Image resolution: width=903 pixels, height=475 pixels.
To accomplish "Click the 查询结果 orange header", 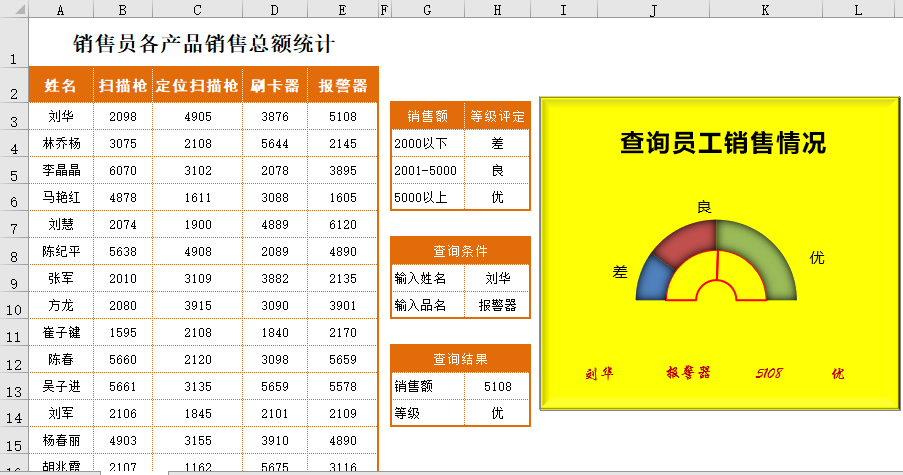I will point(460,358).
